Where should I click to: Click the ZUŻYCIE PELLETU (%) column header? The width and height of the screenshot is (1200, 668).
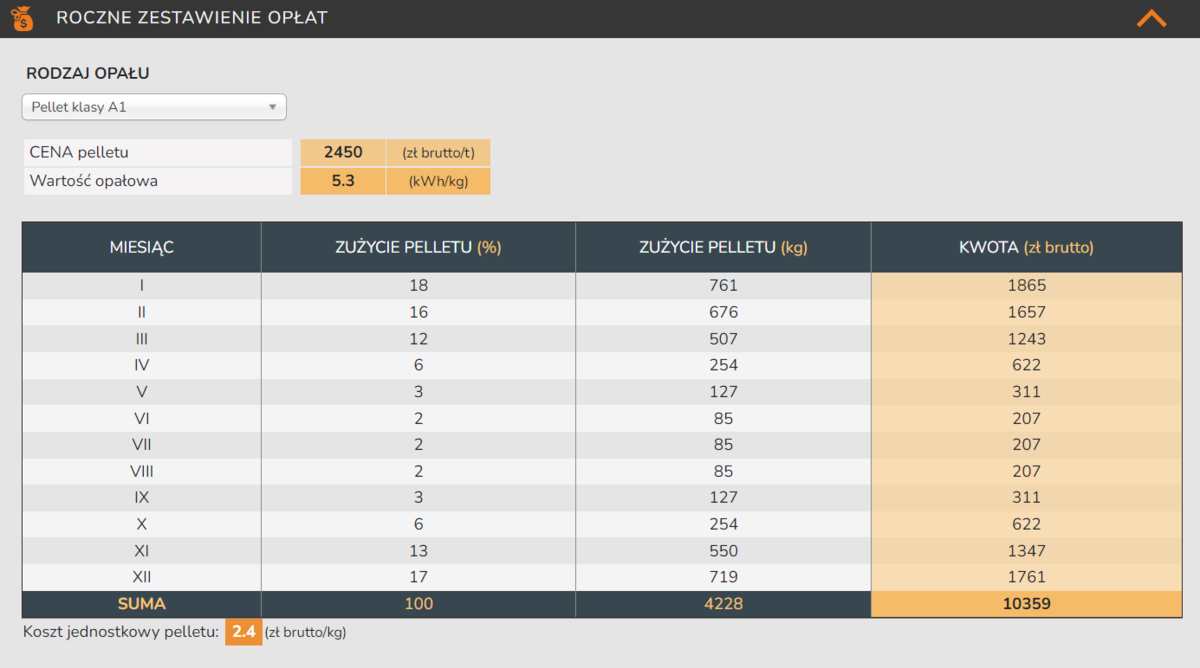click(418, 247)
